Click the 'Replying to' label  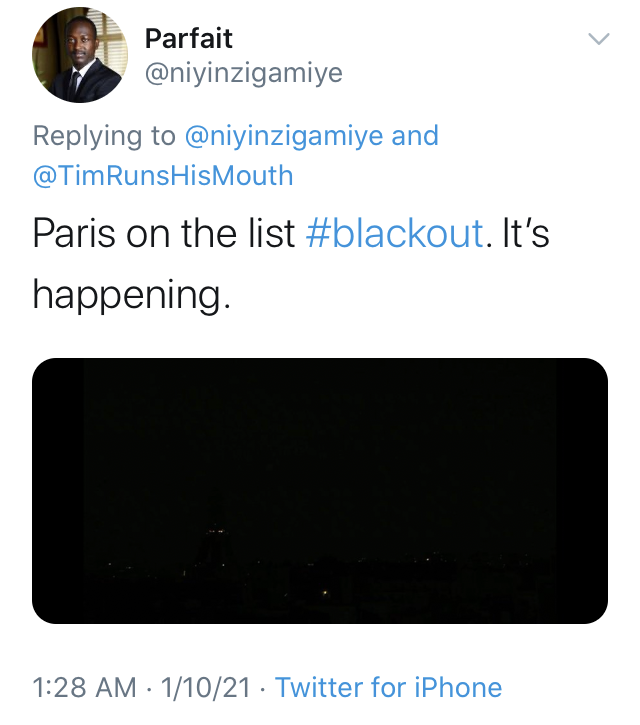pos(104,136)
